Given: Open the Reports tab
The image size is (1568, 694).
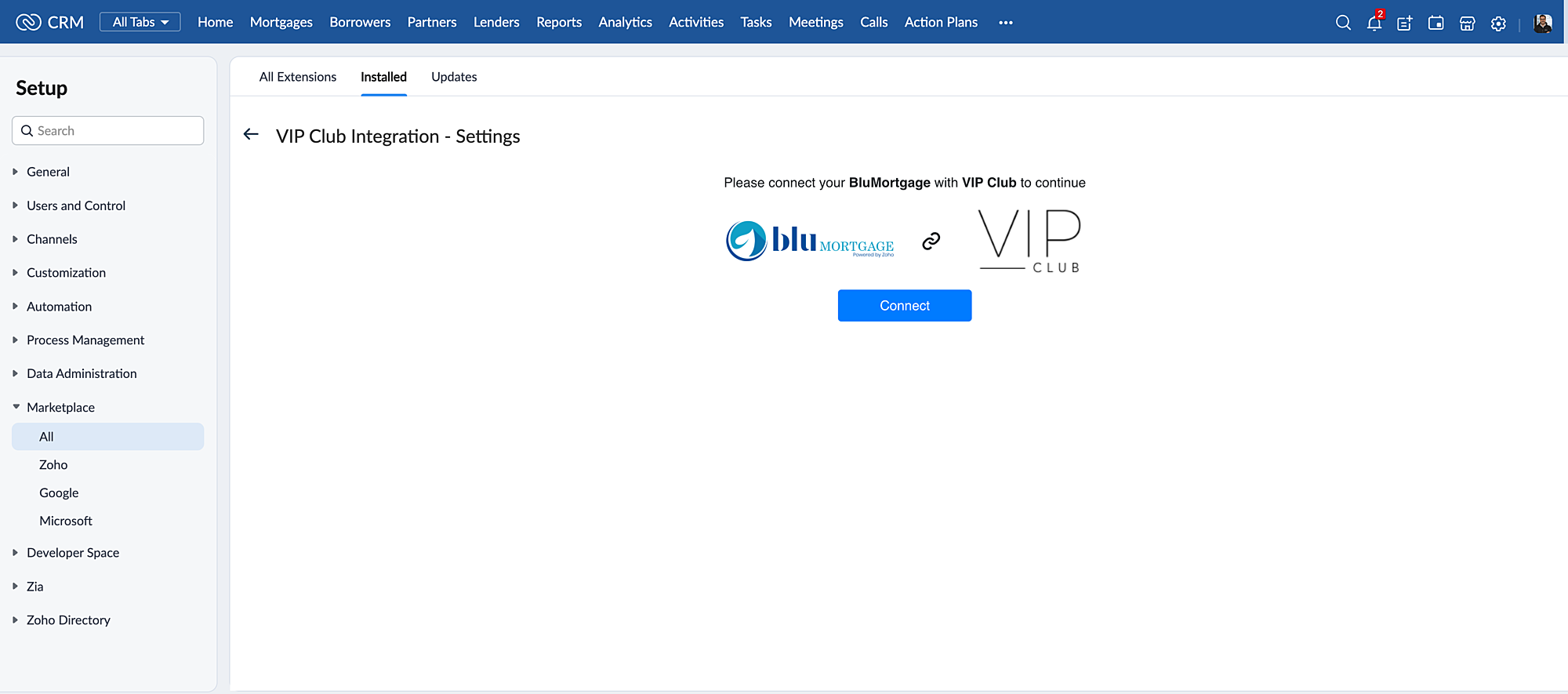Looking at the screenshot, I should [559, 22].
